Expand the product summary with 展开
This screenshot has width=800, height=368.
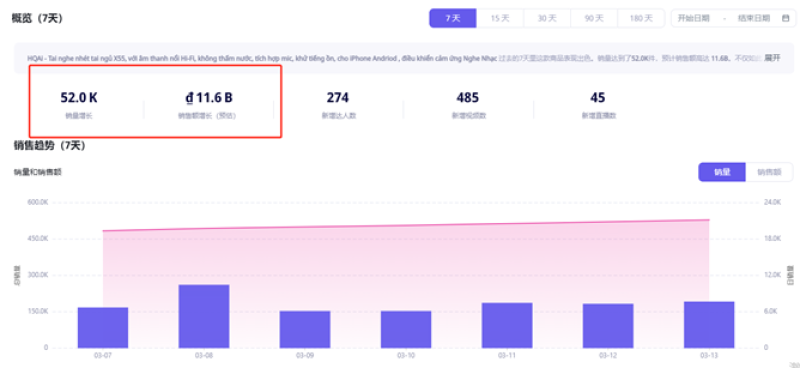coord(772,58)
